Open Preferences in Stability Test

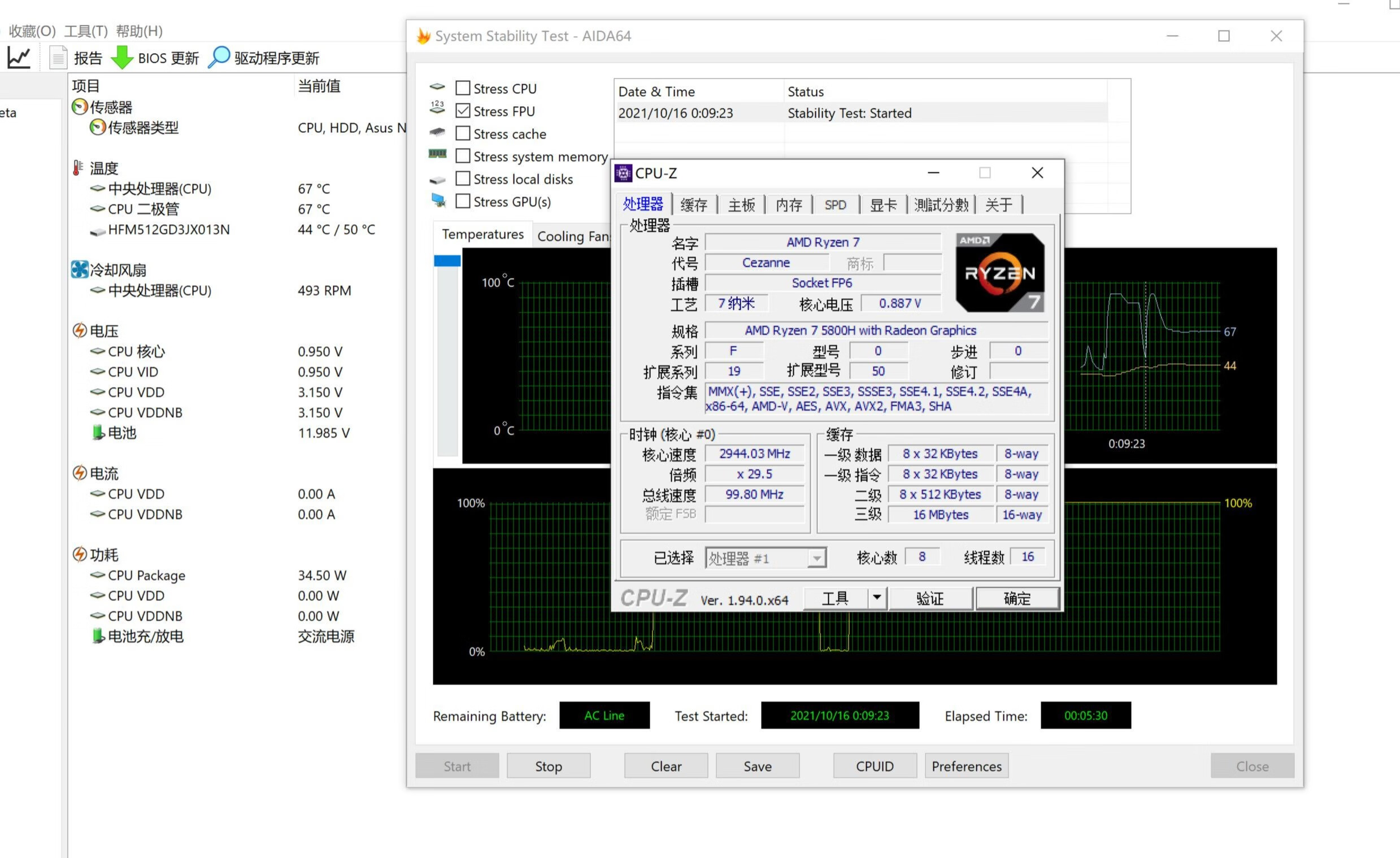tap(967, 766)
